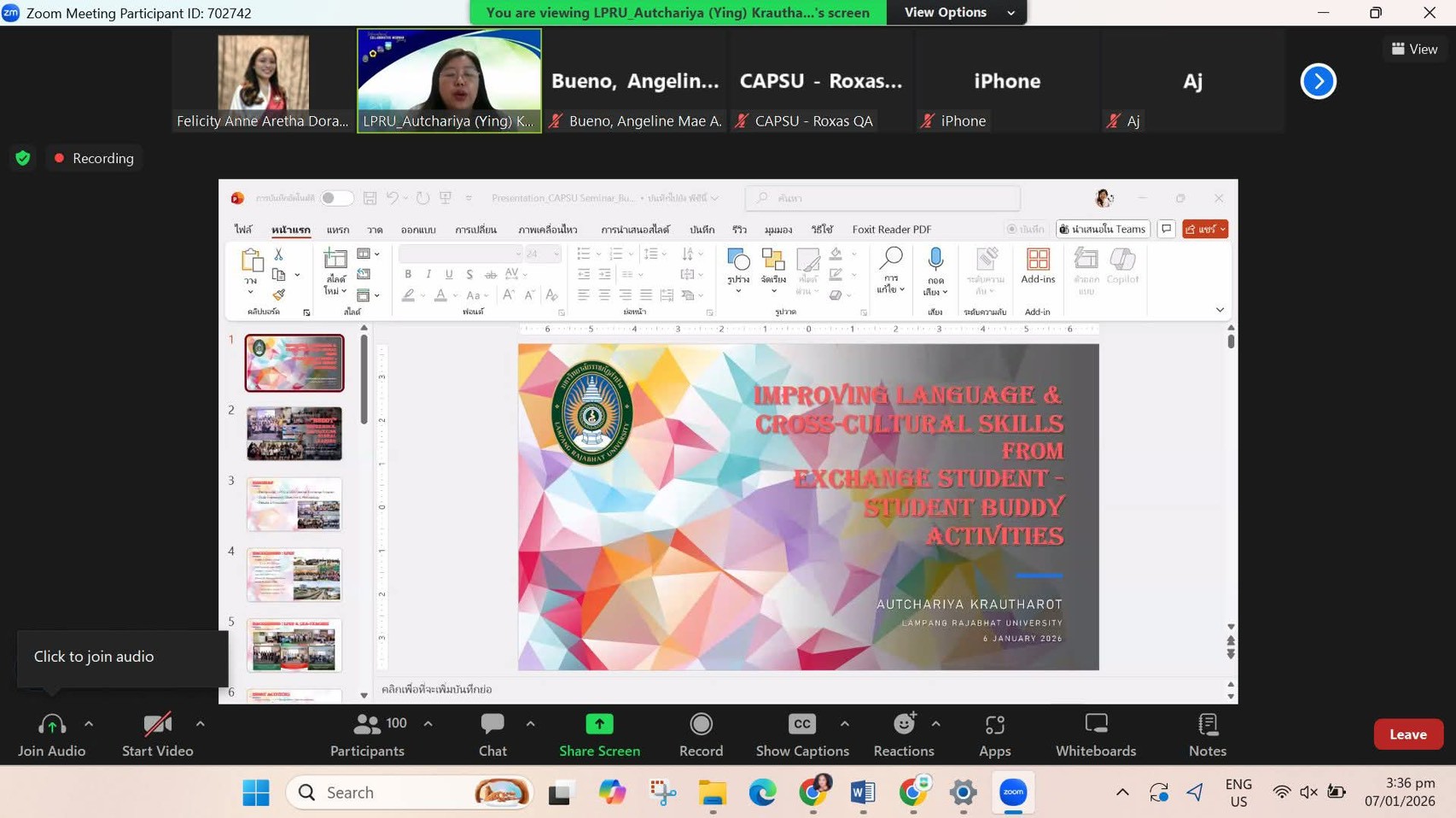Click the Share Screen icon

599,724
